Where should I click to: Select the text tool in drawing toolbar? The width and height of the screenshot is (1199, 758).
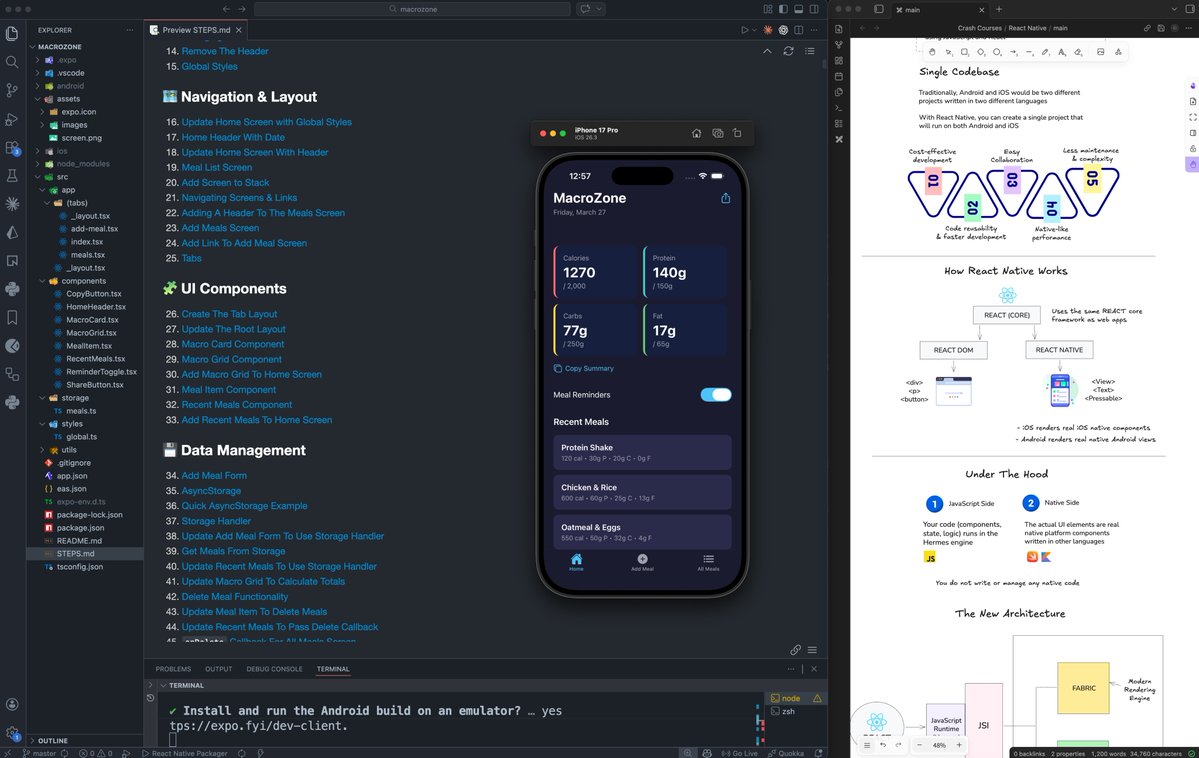[x=1061, y=52]
